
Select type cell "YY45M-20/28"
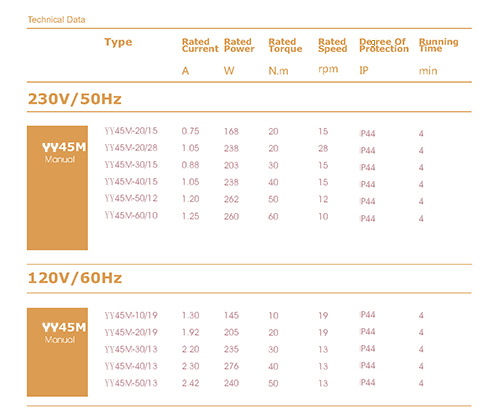pos(131,148)
